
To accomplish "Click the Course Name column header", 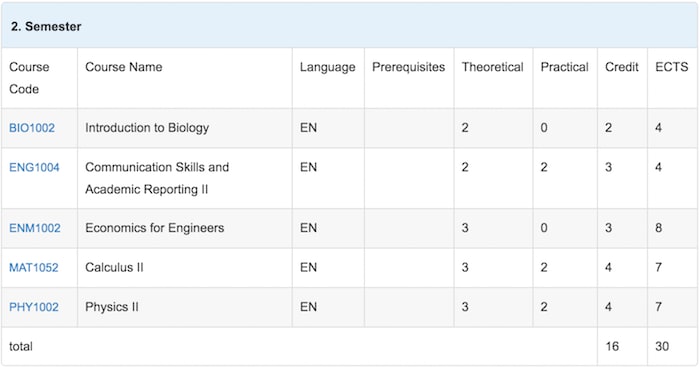I will pyautogui.click(x=124, y=67).
